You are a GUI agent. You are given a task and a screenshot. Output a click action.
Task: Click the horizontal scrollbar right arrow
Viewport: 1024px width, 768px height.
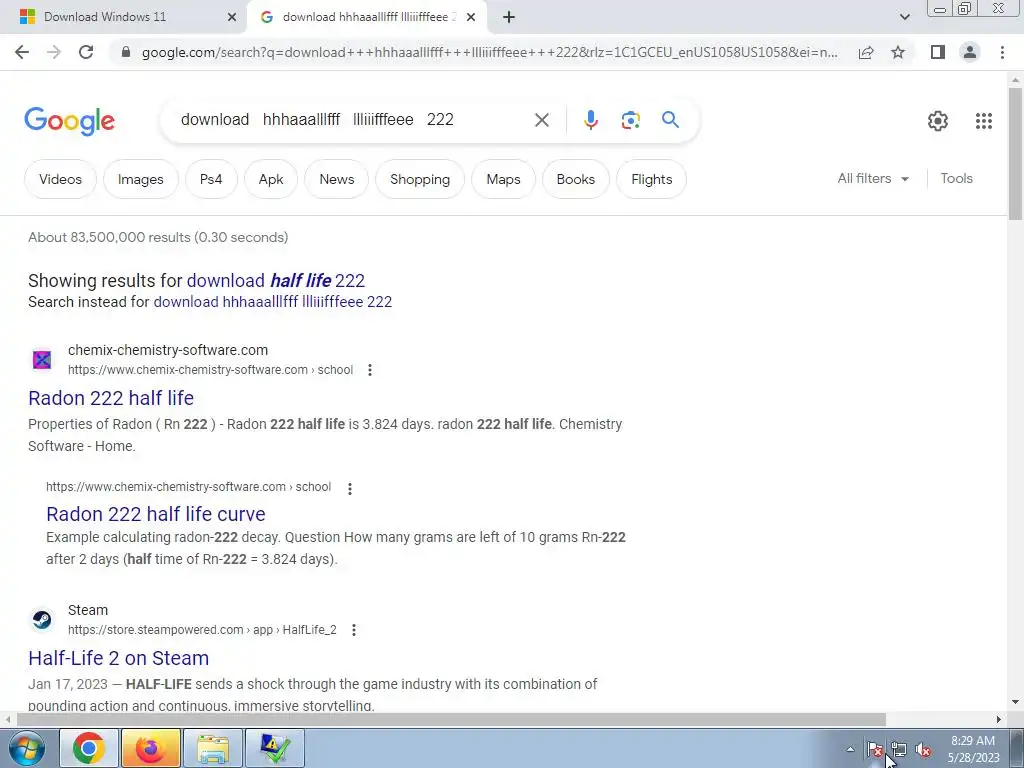point(999,720)
